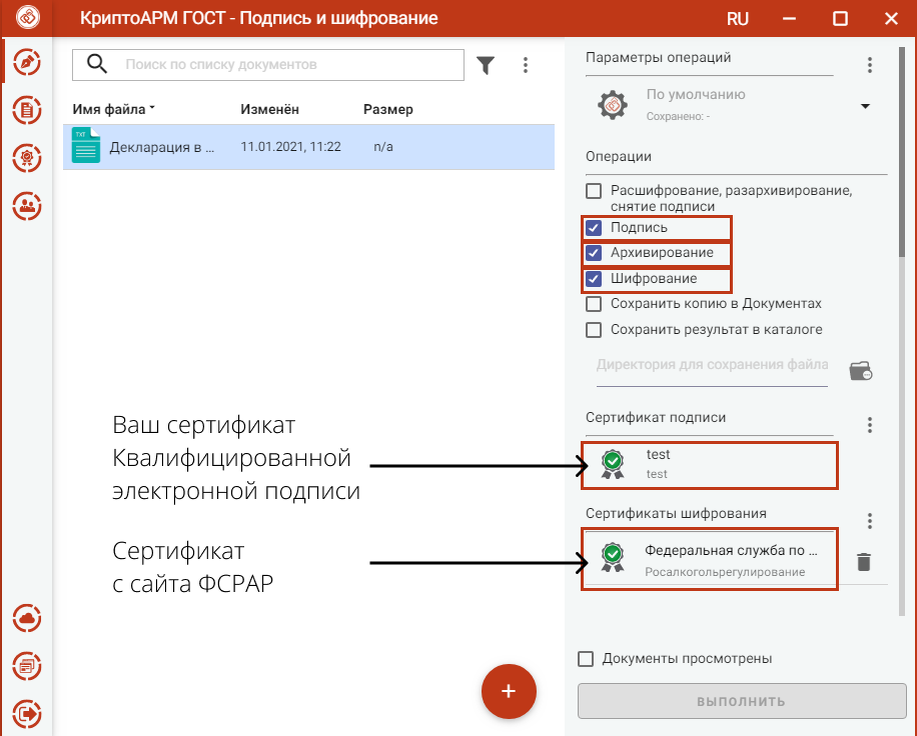Screen dimensions: 917x736
Task: Browse for the save directory folder
Action: (861, 371)
